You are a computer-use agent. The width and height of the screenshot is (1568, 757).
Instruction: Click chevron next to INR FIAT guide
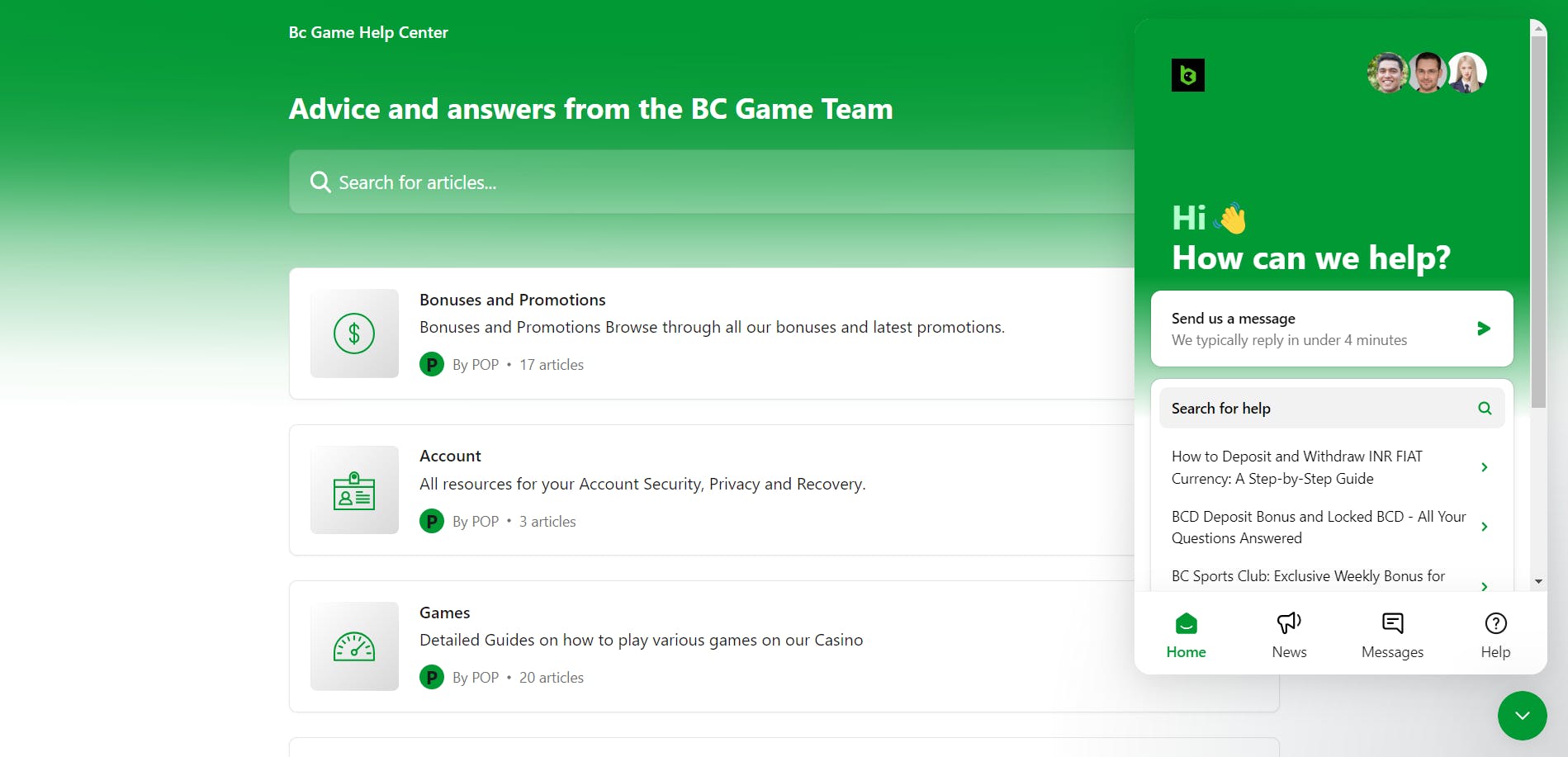pos(1485,467)
